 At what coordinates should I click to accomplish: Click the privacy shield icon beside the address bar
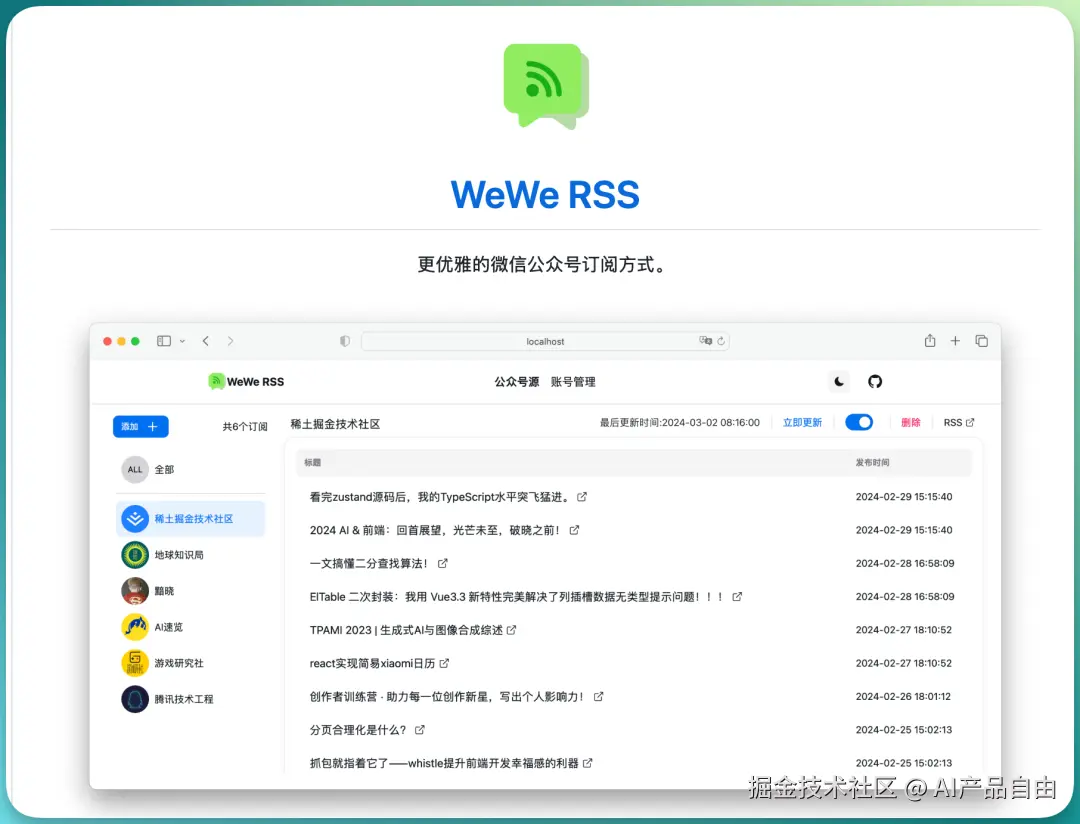pos(345,341)
